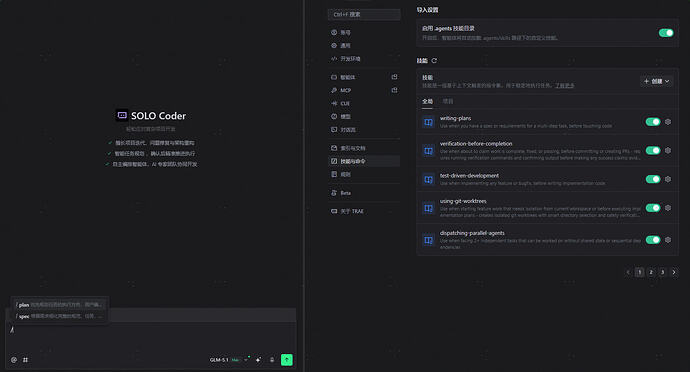Viewport: 690px width, 372px height.
Task: Click the marketplace icon beside MCP
Action: [394, 90]
